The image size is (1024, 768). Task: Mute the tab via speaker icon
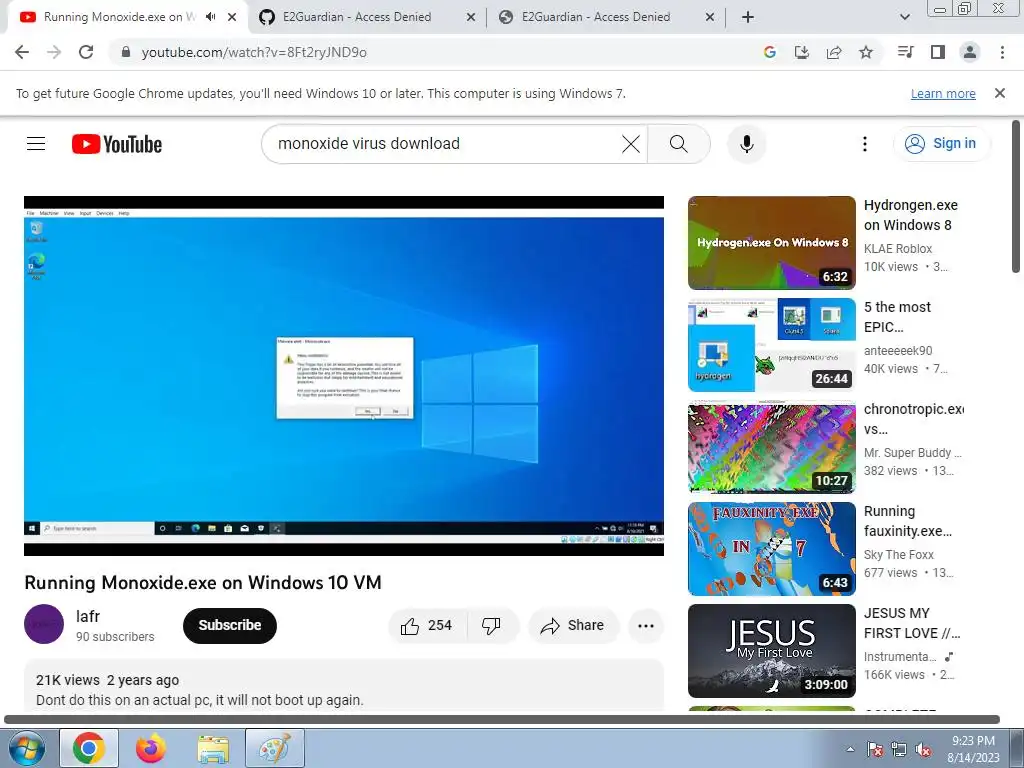pos(210,17)
